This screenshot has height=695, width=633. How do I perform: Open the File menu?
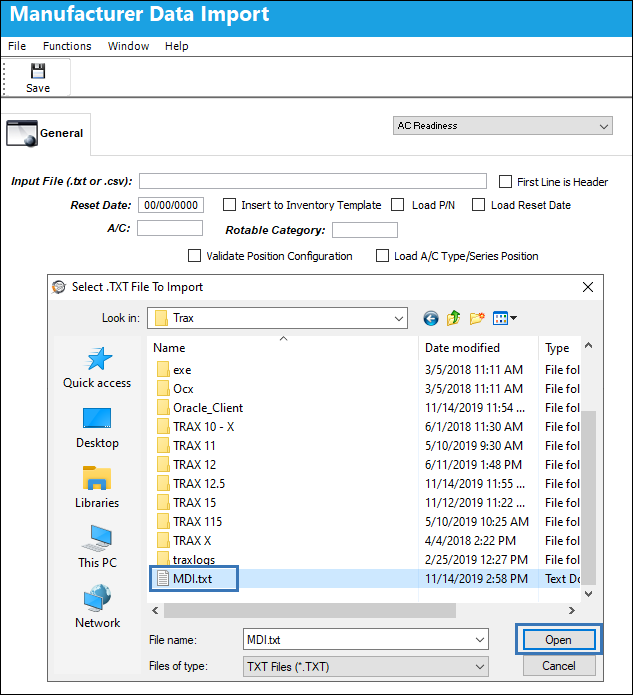[17, 46]
